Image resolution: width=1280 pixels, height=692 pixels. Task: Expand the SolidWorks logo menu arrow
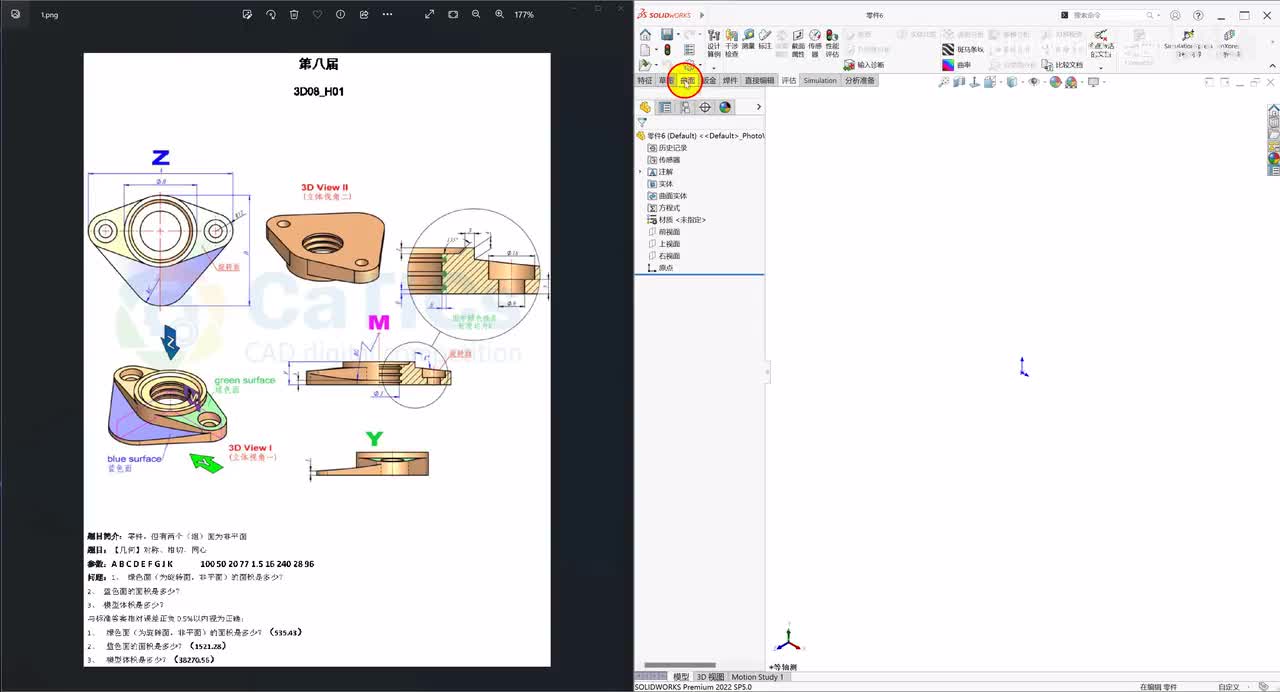pyautogui.click(x=700, y=15)
